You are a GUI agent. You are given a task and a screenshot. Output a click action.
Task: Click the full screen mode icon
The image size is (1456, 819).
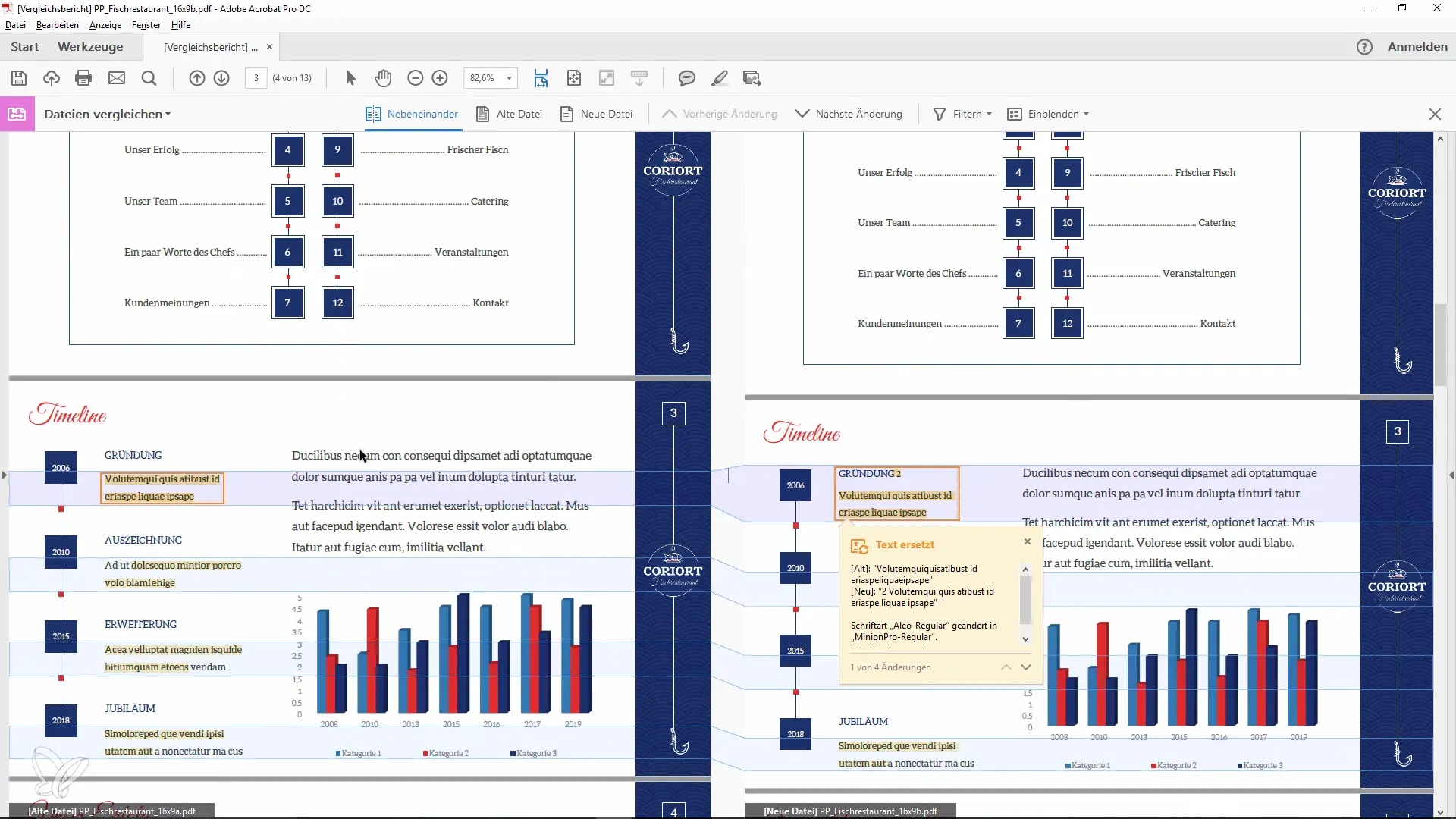tap(607, 78)
